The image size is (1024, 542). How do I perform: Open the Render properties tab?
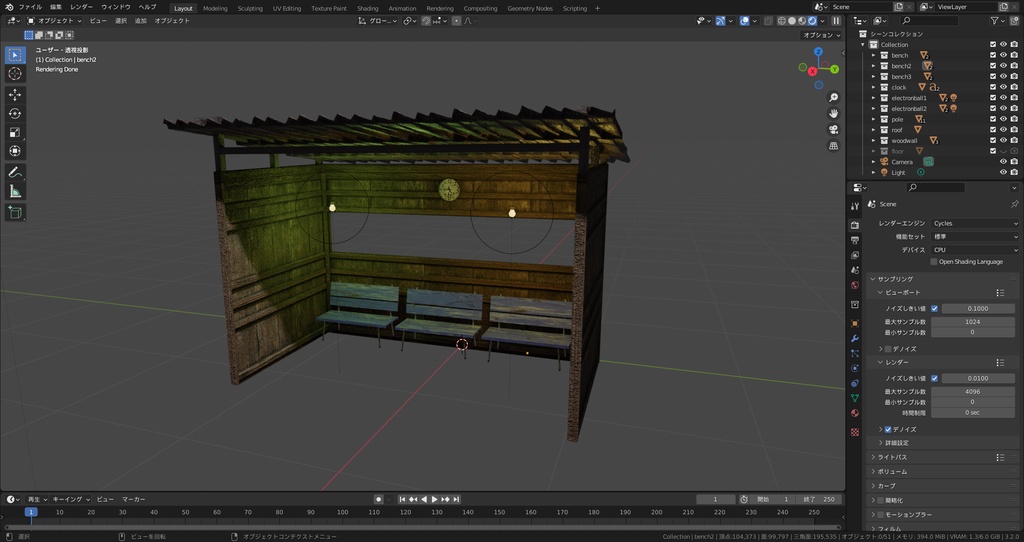point(855,225)
